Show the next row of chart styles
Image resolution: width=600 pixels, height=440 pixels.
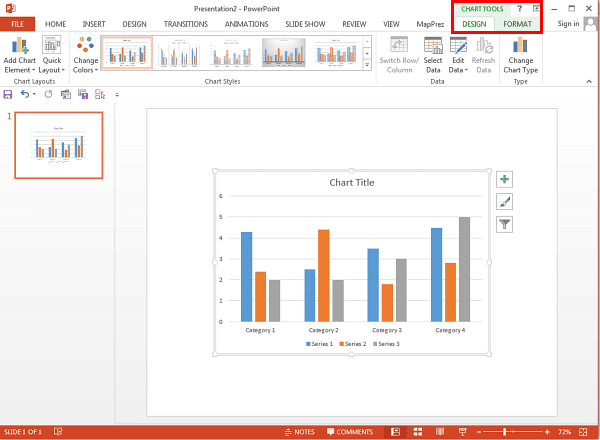pyautogui.click(x=367, y=53)
